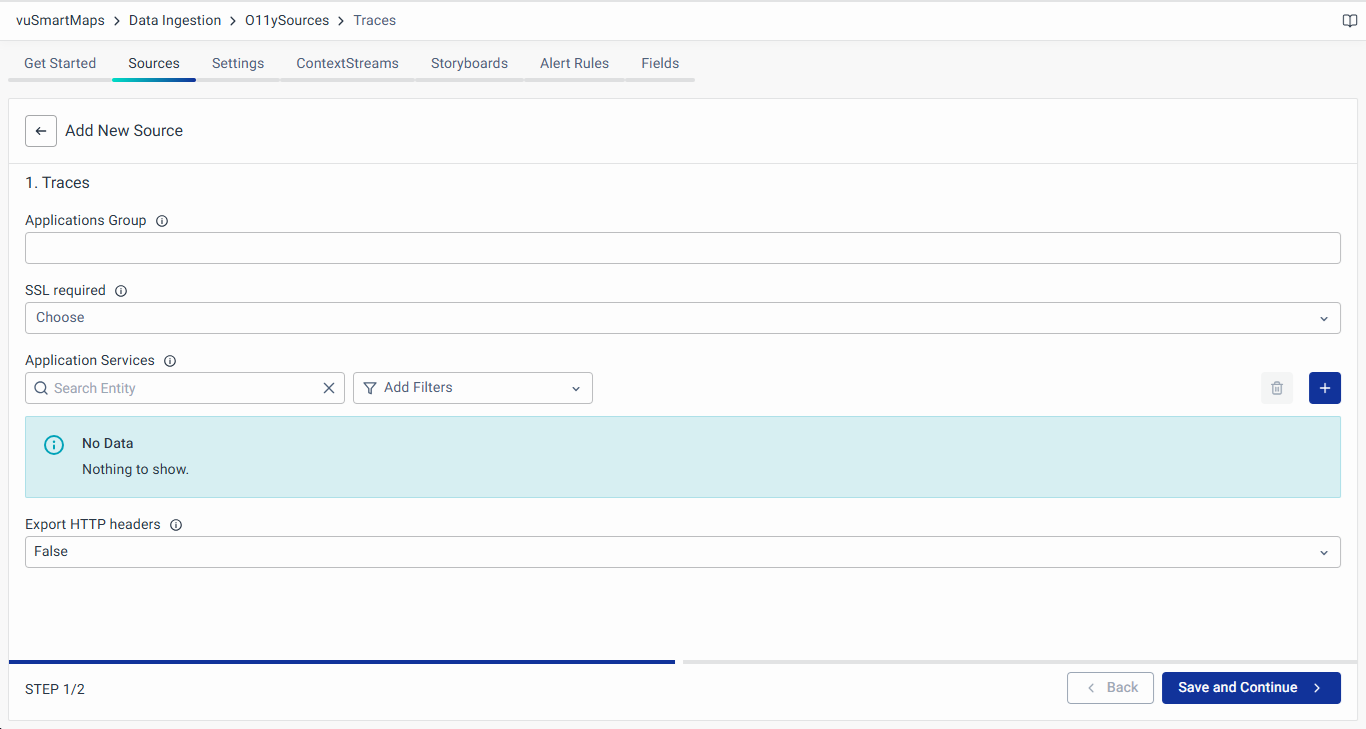This screenshot has height=729, width=1366.
Task: Open the documentation book icon
Action: 1349,21
